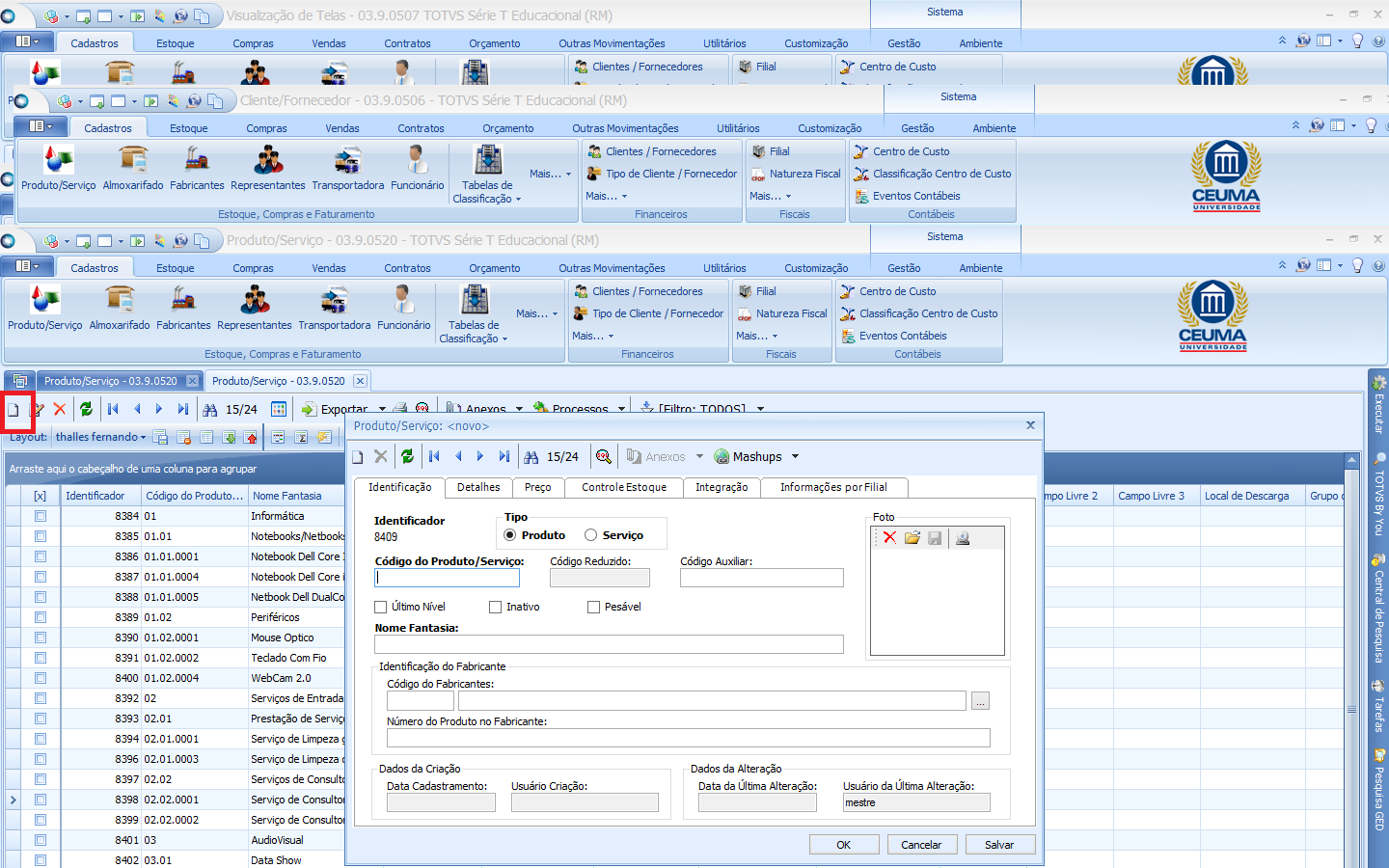Open Representantes in front ribbon

[255, 309]
